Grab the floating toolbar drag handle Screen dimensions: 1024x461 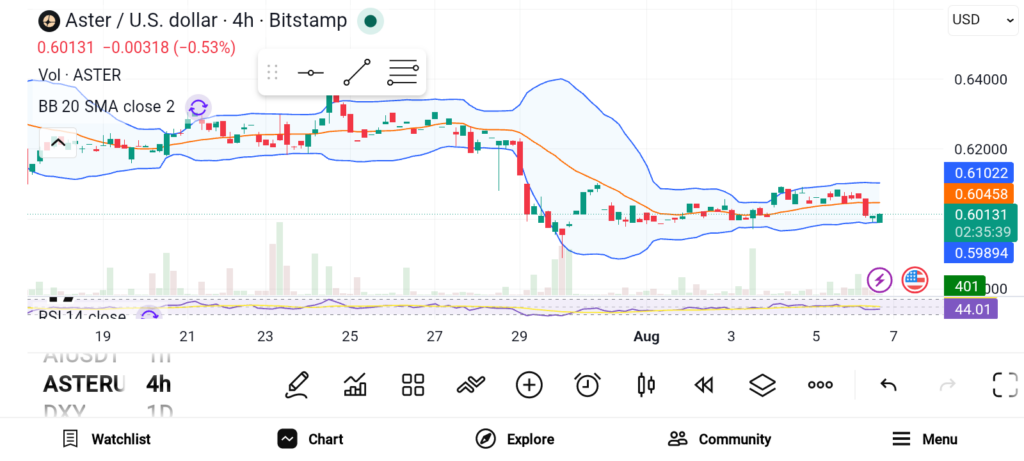tap(272, 72)
